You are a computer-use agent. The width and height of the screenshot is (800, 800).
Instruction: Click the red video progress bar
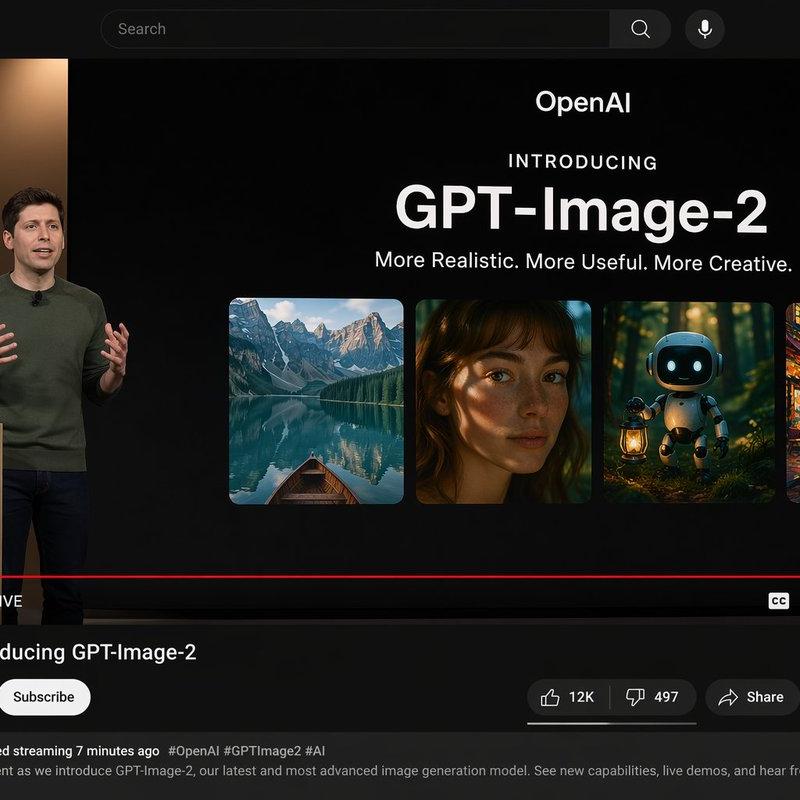coord(400,577)
